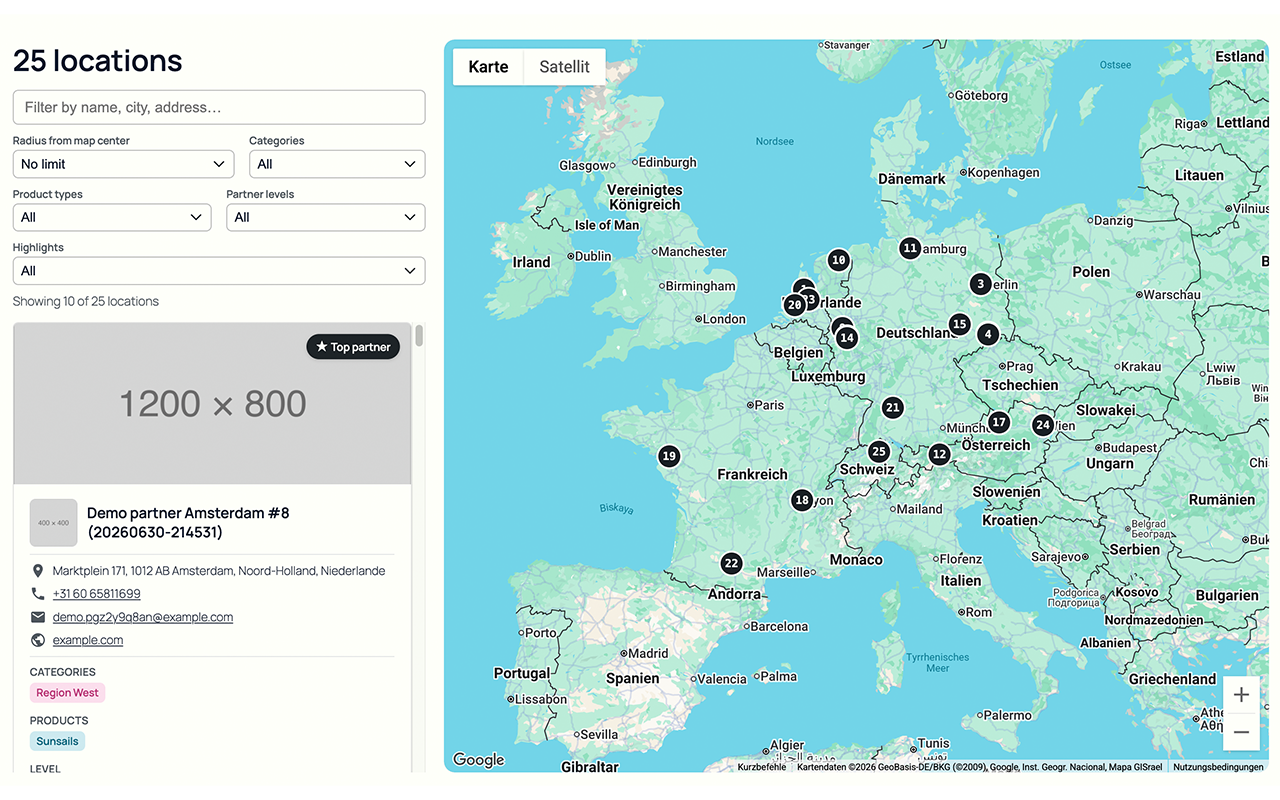1280x800 pixels.
Task: Expand the Partner levels dropdown
Action: coord(326,217)
